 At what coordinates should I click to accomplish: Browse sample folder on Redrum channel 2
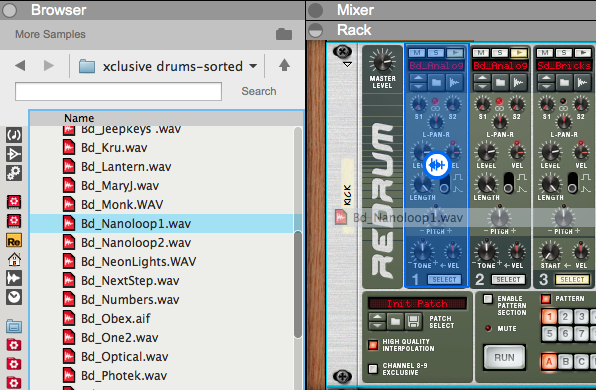(x=500, y=82)
